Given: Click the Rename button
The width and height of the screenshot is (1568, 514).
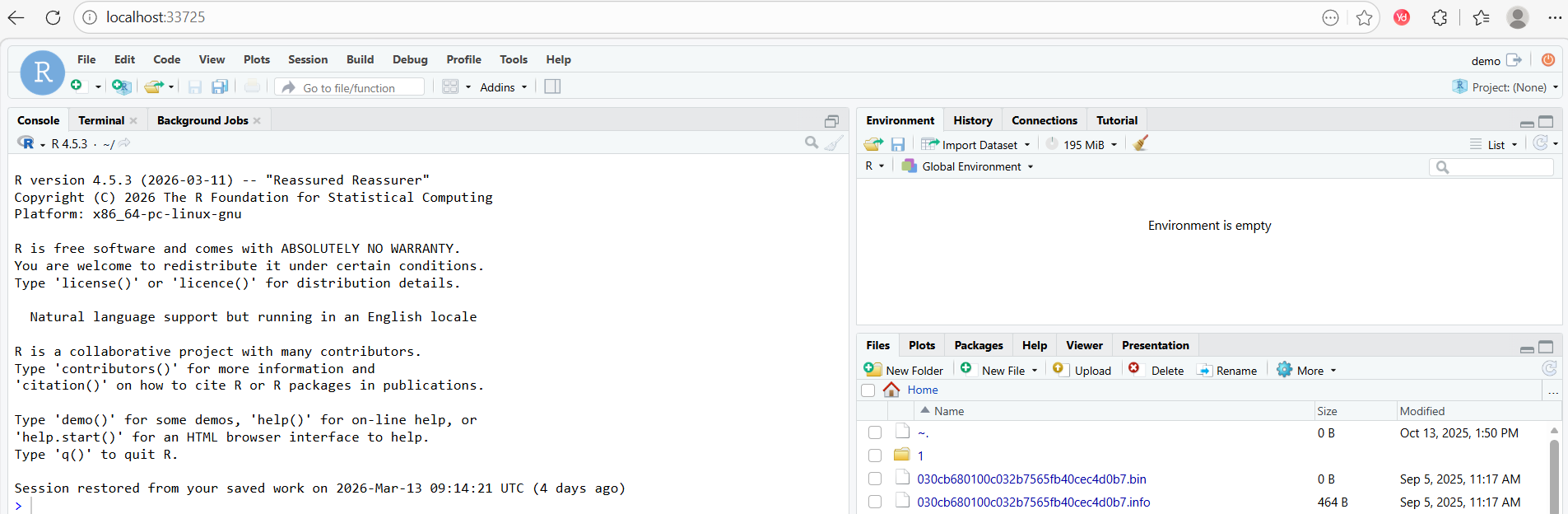Looking at the screenshot, I should click(x=1227, y=370).
